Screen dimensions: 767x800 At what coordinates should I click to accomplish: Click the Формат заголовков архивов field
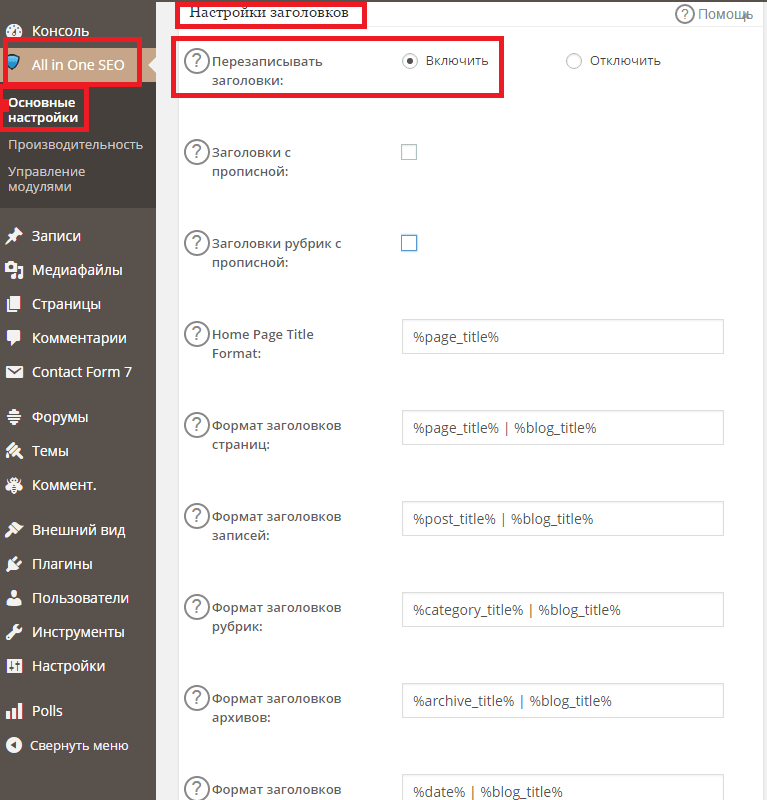562,701
